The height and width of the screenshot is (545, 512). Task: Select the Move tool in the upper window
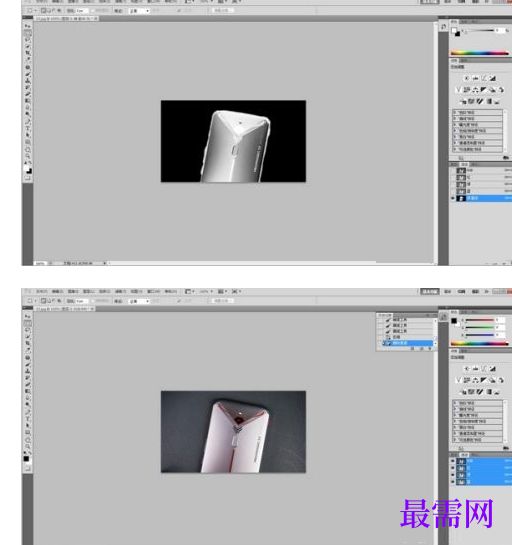point(27,26)
